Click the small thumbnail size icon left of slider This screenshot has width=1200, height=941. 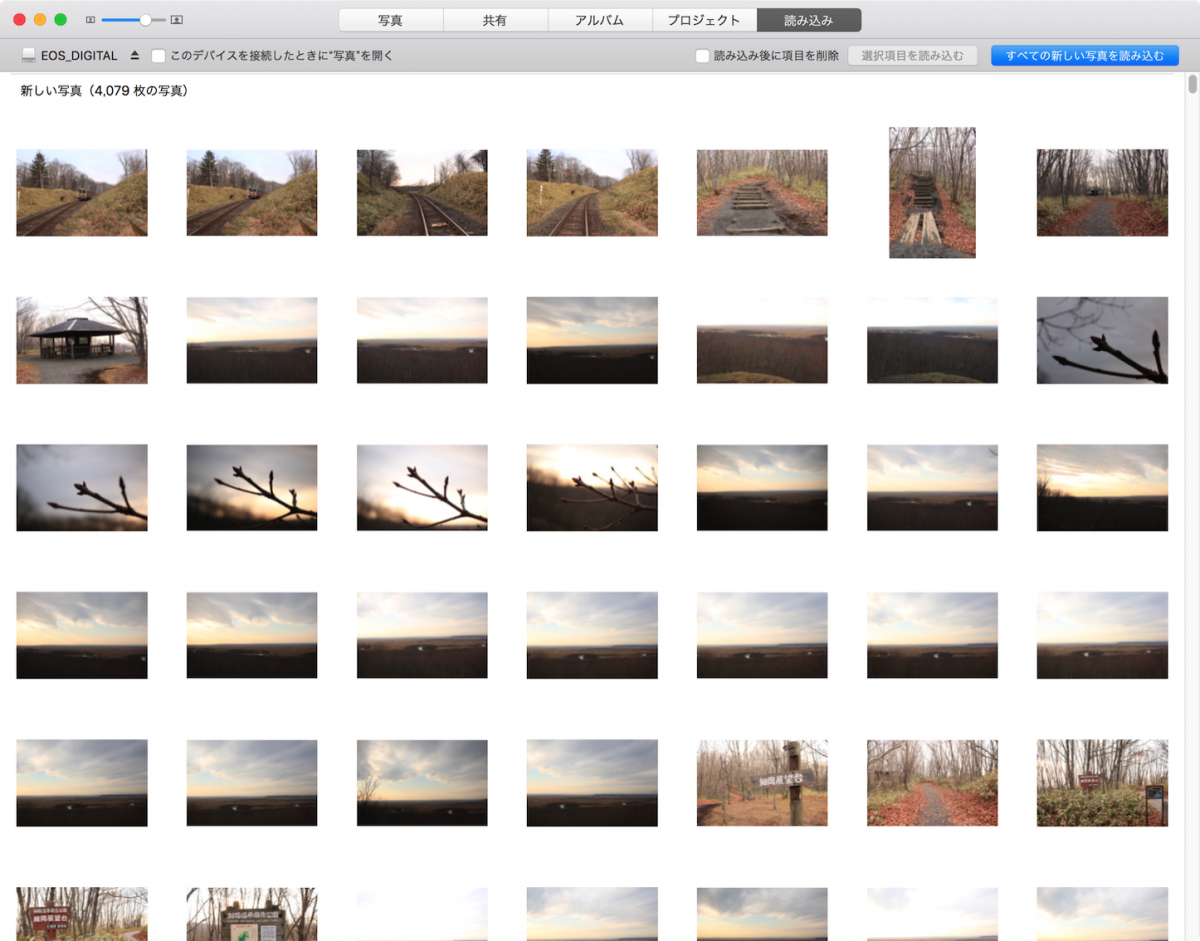pos(90,19)
